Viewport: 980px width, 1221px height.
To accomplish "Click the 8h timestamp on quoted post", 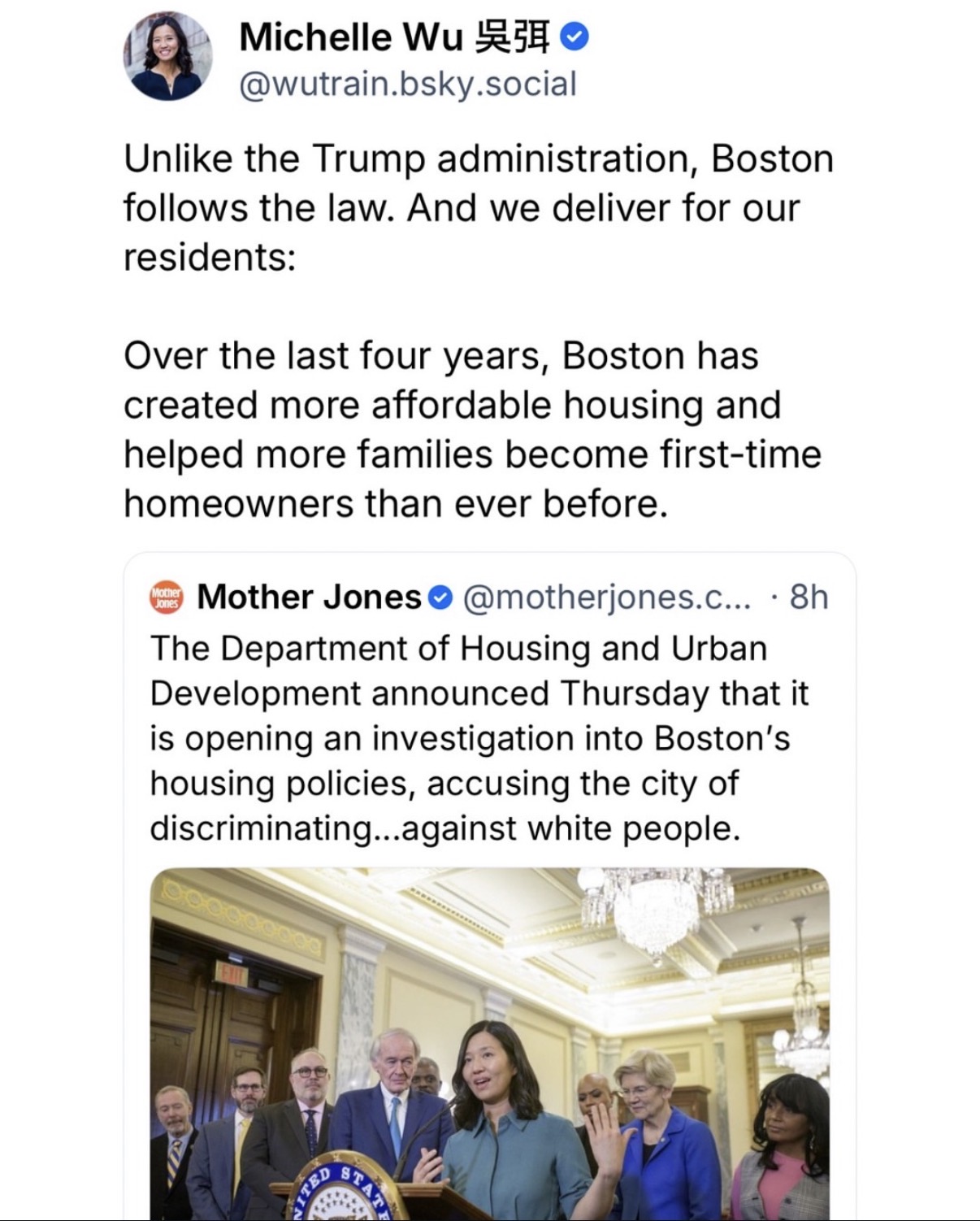I will pyautogui.click(x=809, y=597).
